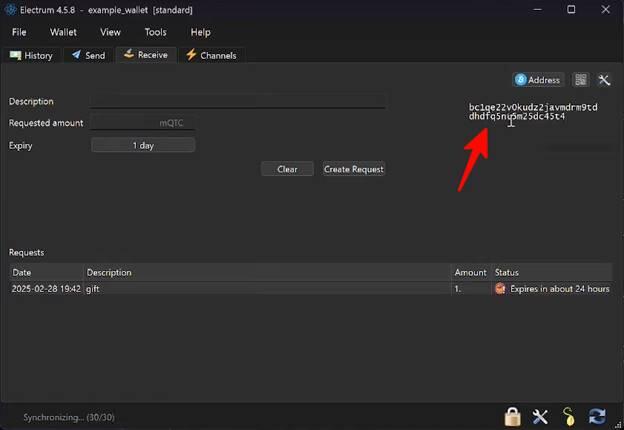
Task: Click the seed icon in status bar
Action: (569, 416)
